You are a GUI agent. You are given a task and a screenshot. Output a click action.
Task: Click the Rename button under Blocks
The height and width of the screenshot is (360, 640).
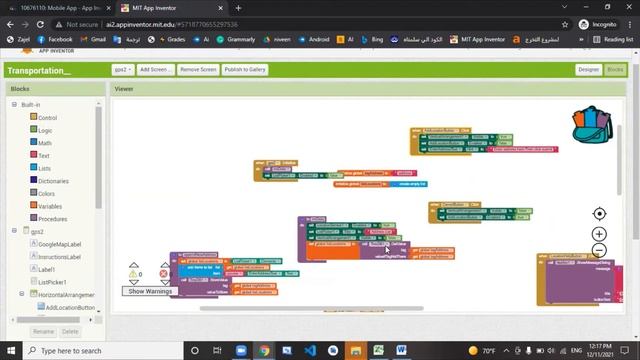pos(43,331)
